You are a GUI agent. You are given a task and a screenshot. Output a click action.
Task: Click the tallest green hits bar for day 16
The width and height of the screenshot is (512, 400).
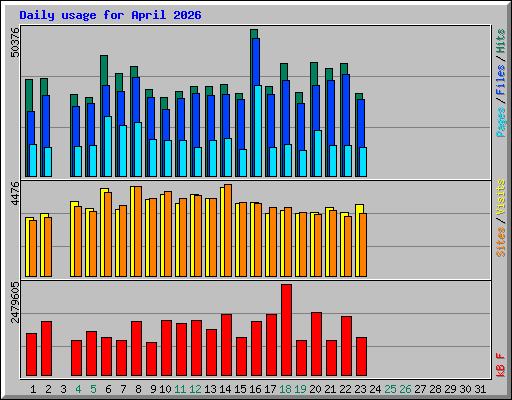click(254, 34)
